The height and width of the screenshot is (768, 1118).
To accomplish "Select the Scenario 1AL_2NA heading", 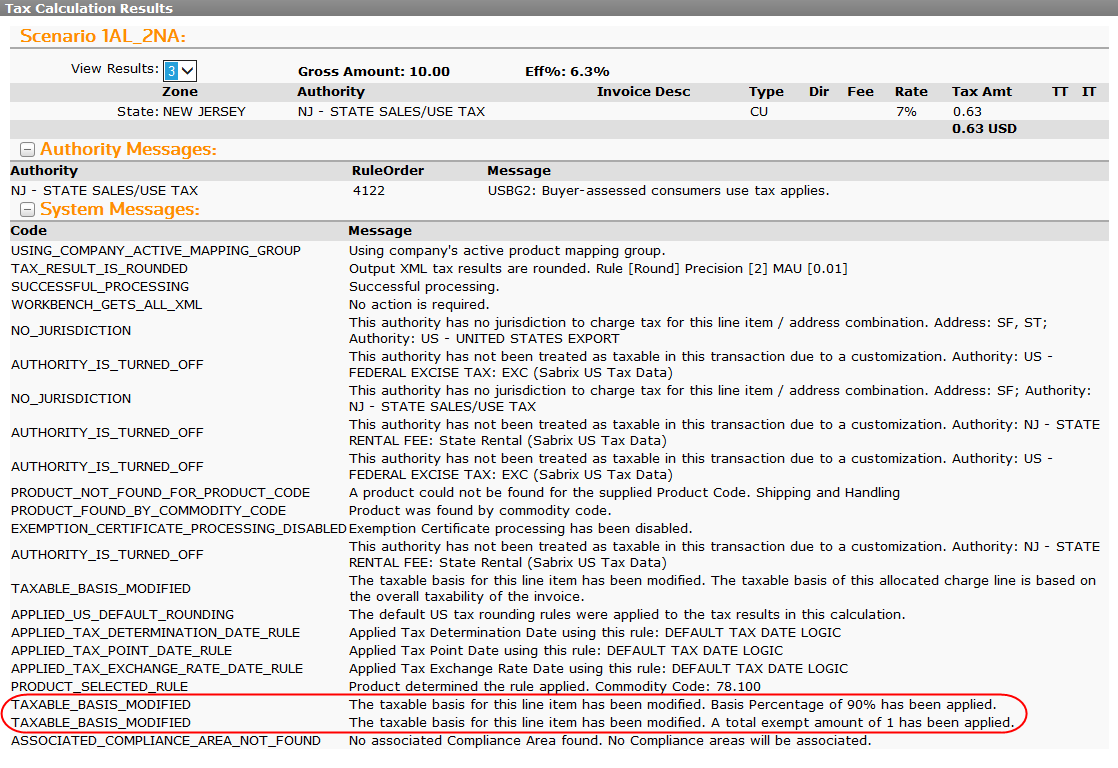I will pos(103,37).
